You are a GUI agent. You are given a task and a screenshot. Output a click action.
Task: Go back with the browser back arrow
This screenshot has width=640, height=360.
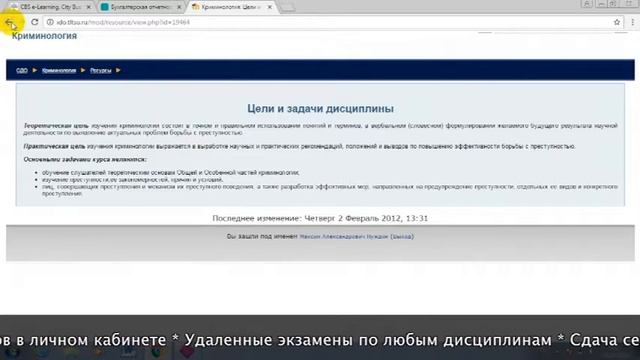[9, 22]
